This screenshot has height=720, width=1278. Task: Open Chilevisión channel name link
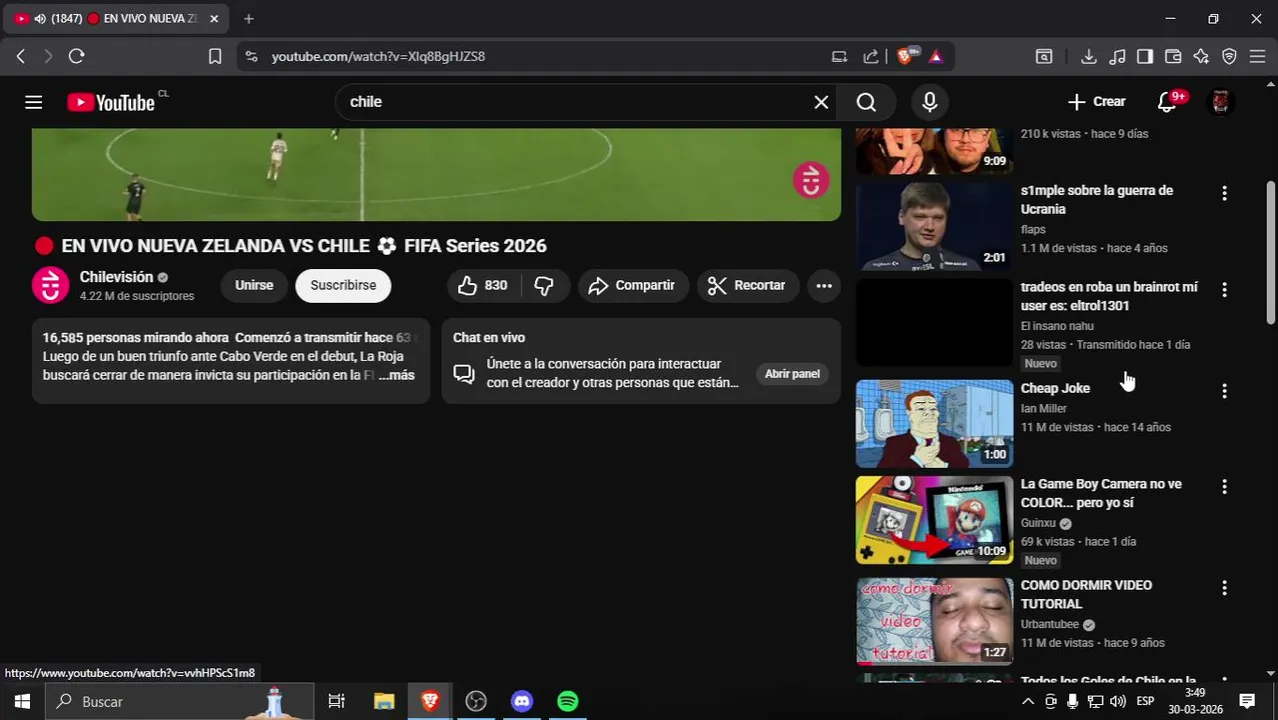click(x=116, y=277)
